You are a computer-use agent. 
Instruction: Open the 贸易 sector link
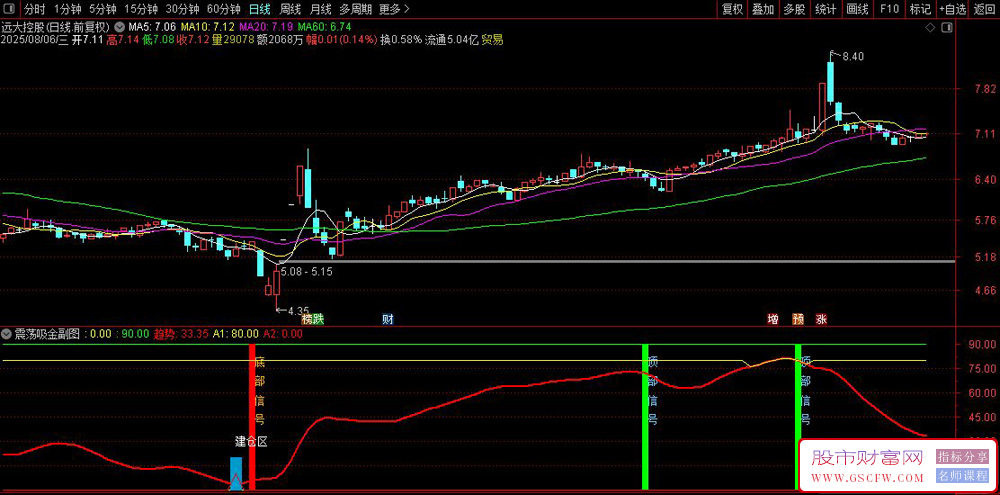(492, 40)
